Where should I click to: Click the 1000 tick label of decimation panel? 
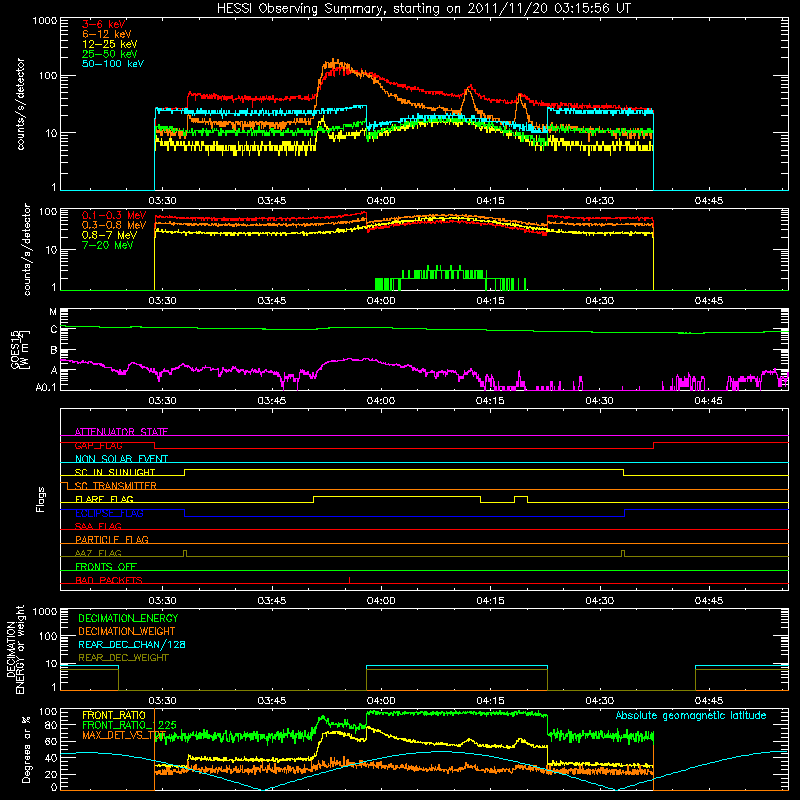[x=45, y=611]
